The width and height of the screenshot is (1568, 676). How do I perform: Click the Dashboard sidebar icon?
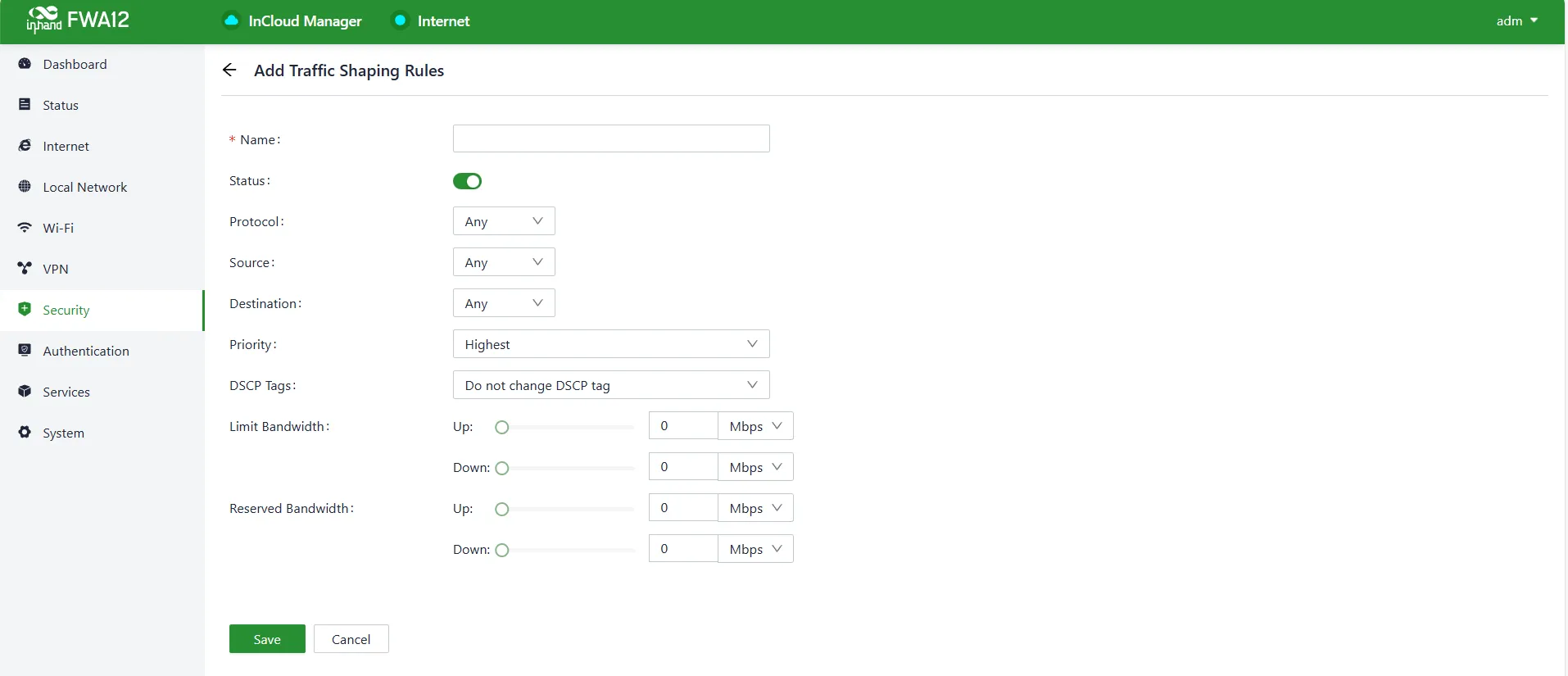[x=25, y=64]
